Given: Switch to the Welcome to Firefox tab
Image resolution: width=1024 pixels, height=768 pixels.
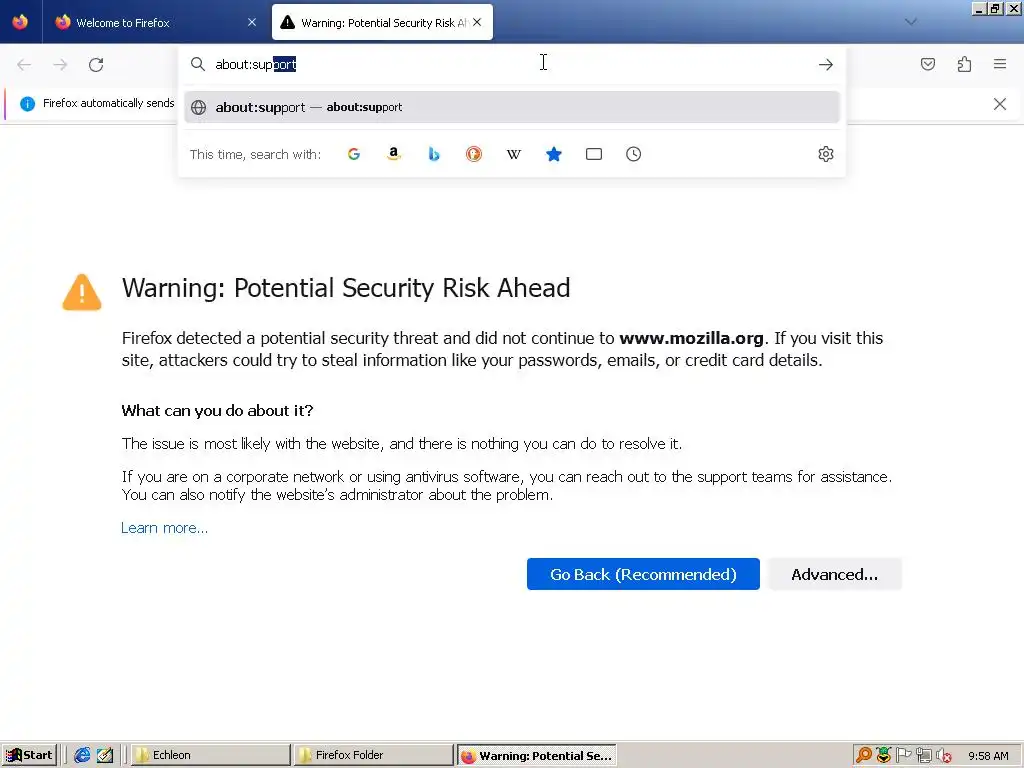Looking at the screenshot, I should pos(150,22).
